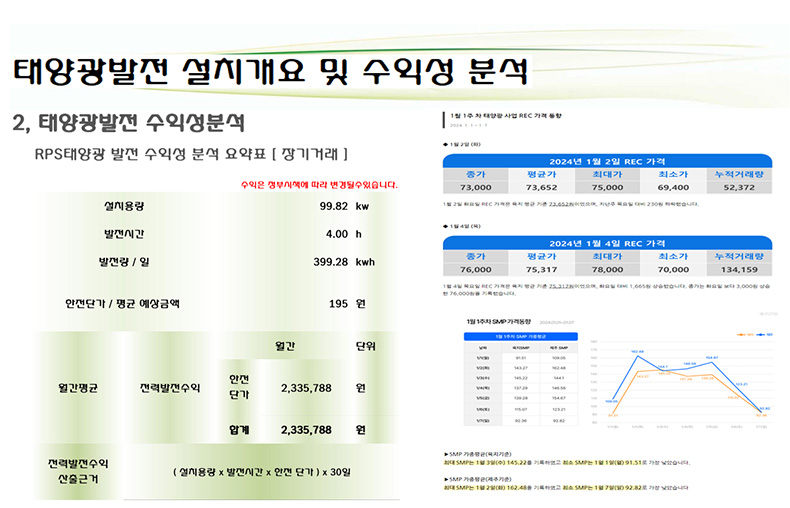Viewport: 790px width, 508px height.
Task: Select the heading 2, 태양광발전 수익성분석
Action: coord(129,123)
